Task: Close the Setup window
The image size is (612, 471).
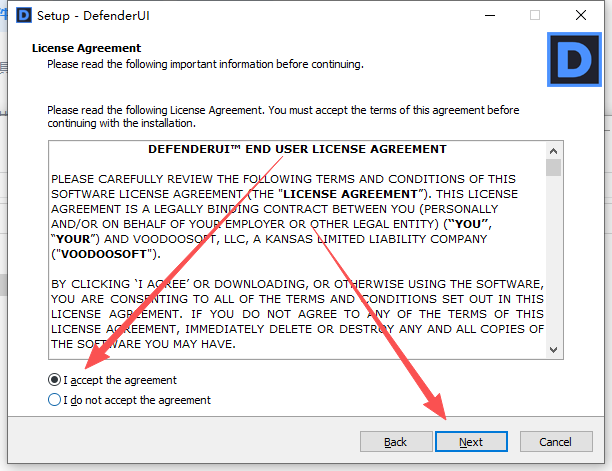Action: (x=581, y=16)
